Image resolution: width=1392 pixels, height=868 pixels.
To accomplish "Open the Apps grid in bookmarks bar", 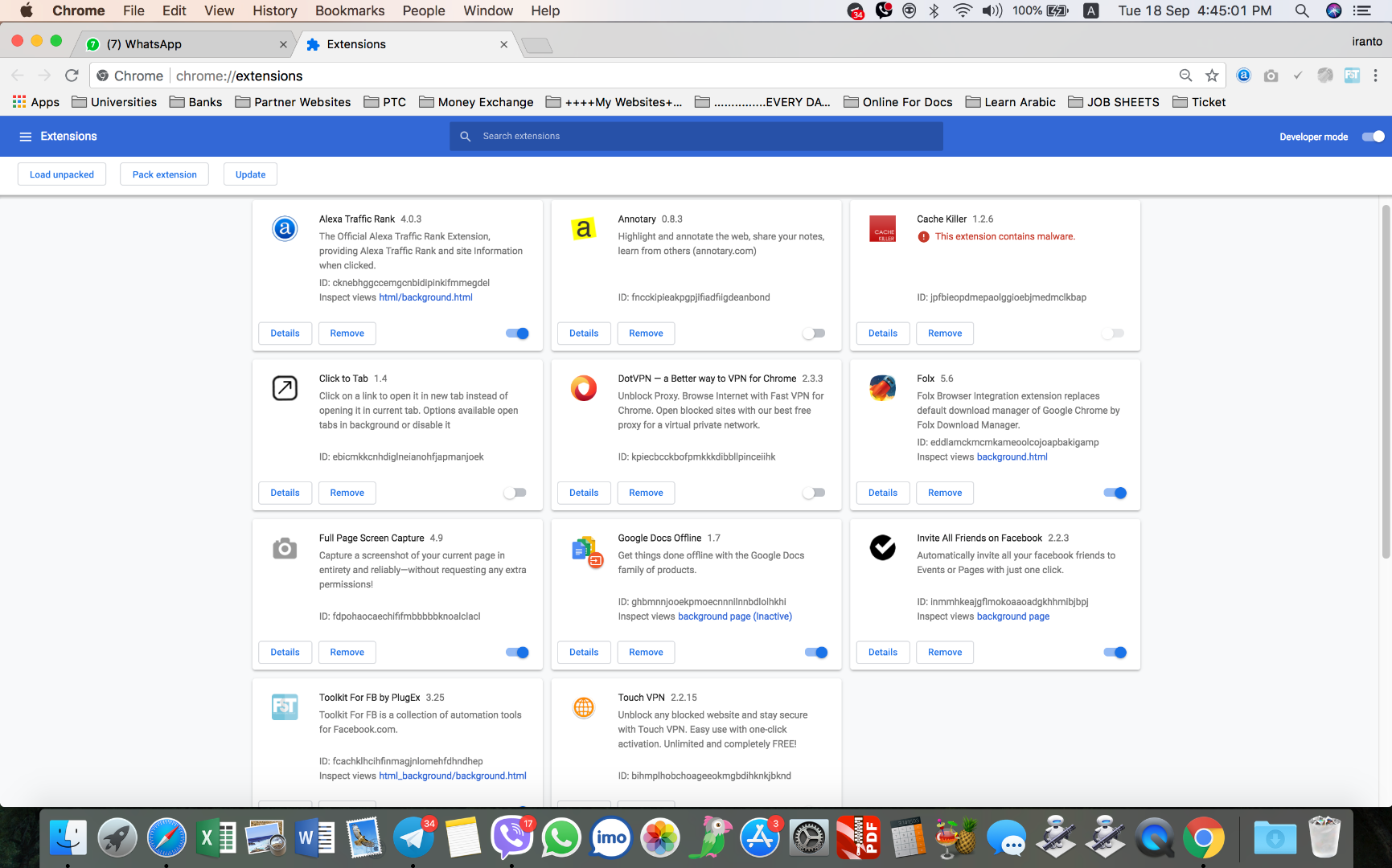I will tap(36, 102).
